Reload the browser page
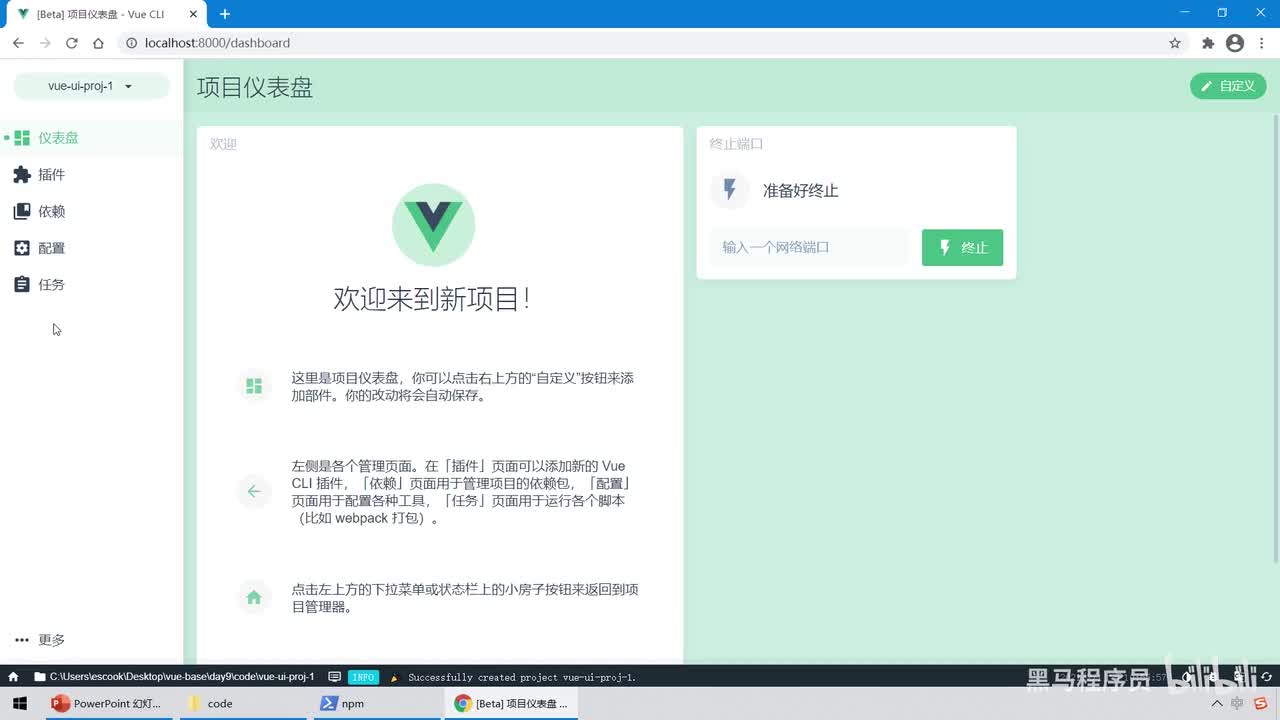 pyautogui.click(x=72, y=43)
